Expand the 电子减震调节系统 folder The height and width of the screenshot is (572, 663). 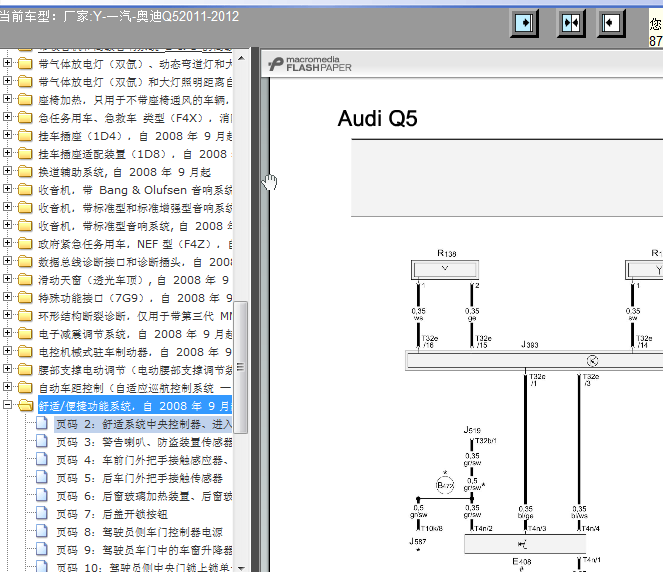pos(7,333)
